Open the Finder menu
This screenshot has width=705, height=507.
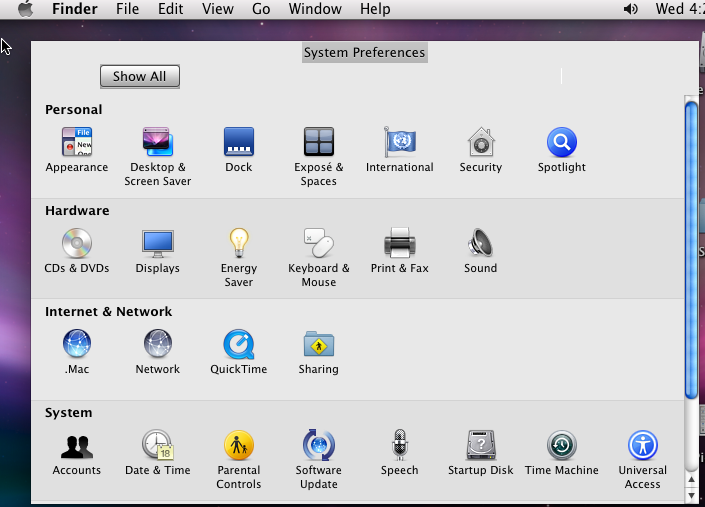[x=75, y=9]
